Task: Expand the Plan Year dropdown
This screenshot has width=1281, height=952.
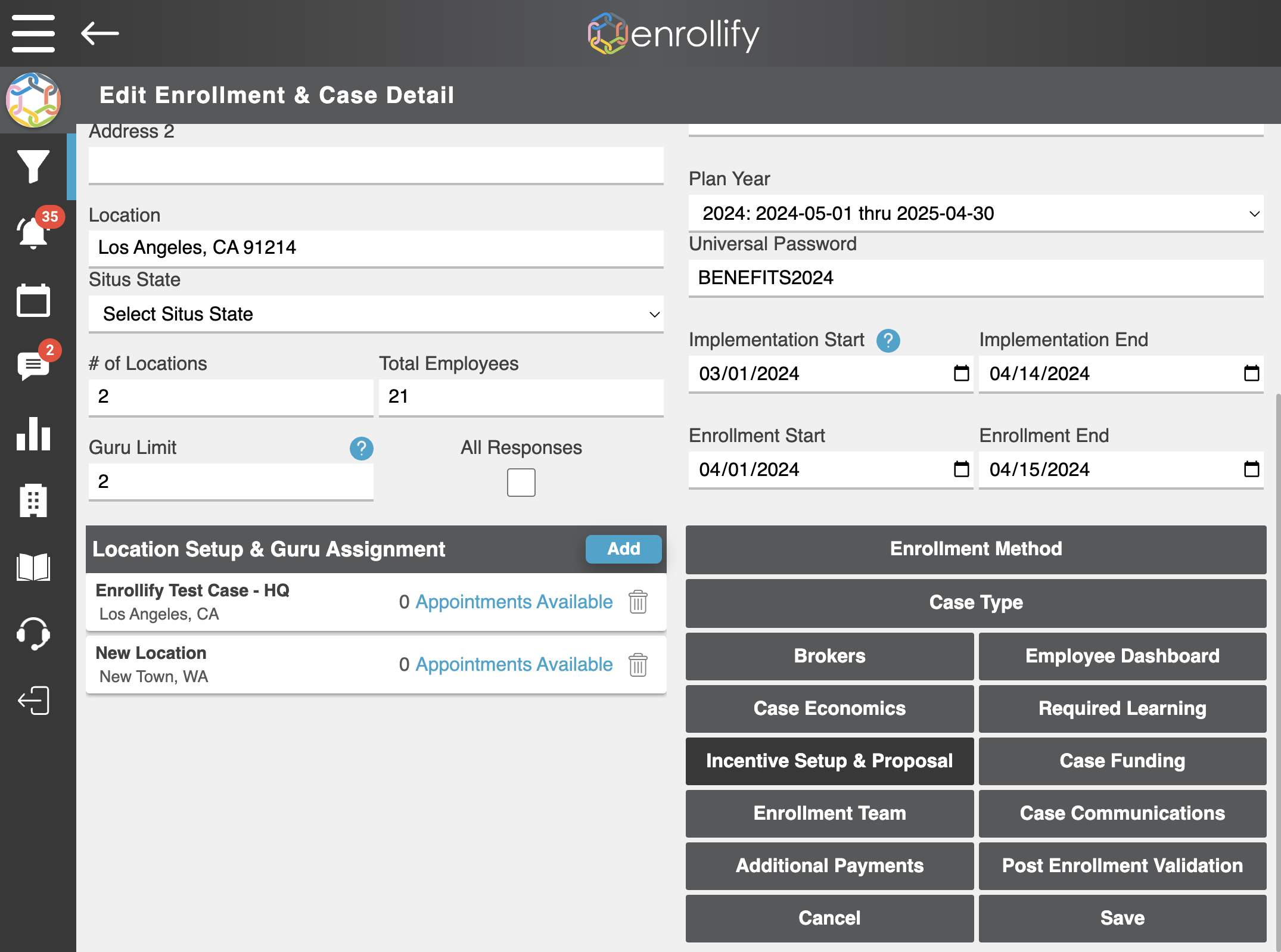Action: tap(976, 213)
